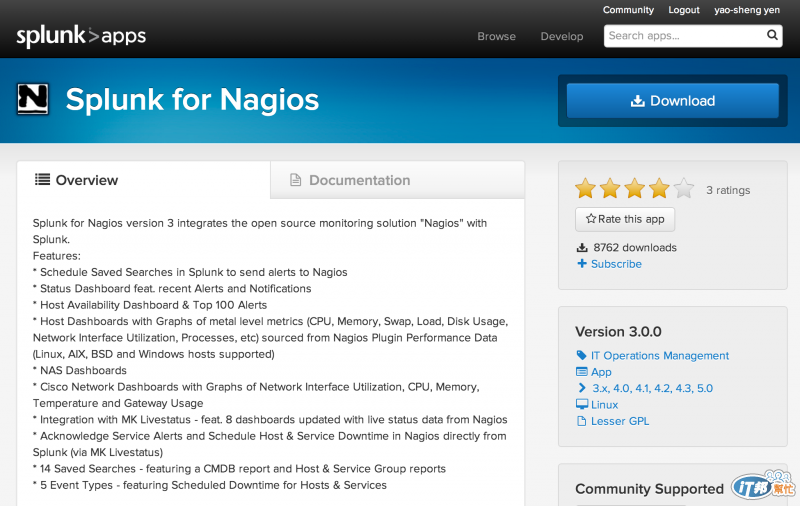Focus the Search apps input field
This screenshot has height=506, width=800.
click(685, 36)
